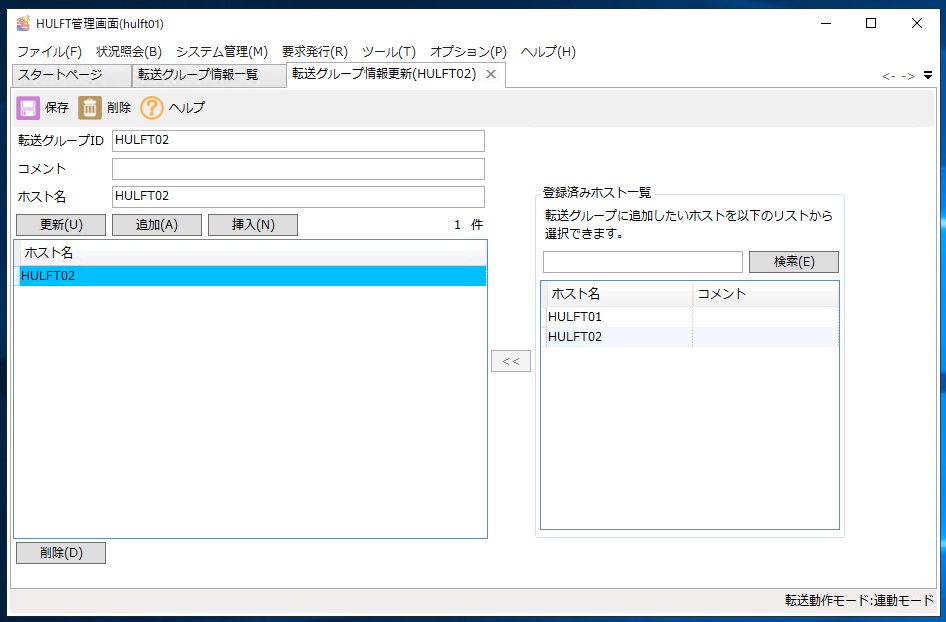This screenshot has height=622, width=946.
Task: Click the next tab arrow ->
Action: click(x=908, y=76)
